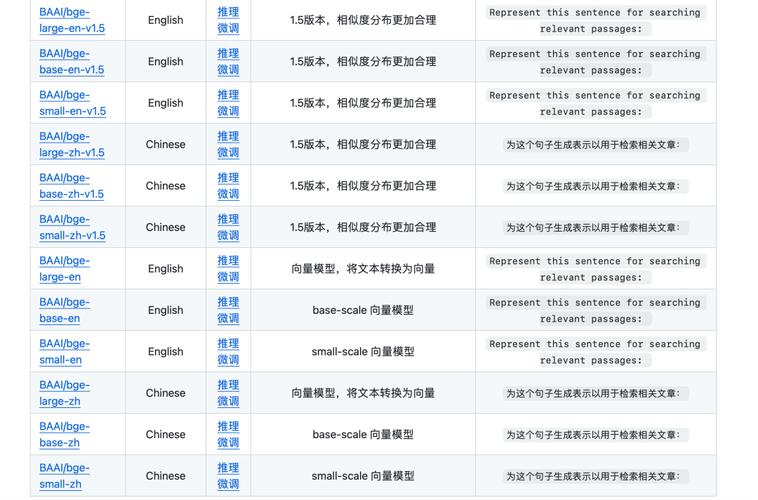Screen dimensions: 758x500
Task: Select English cell in bge-base-en row
Action: [x=166, y=310]
